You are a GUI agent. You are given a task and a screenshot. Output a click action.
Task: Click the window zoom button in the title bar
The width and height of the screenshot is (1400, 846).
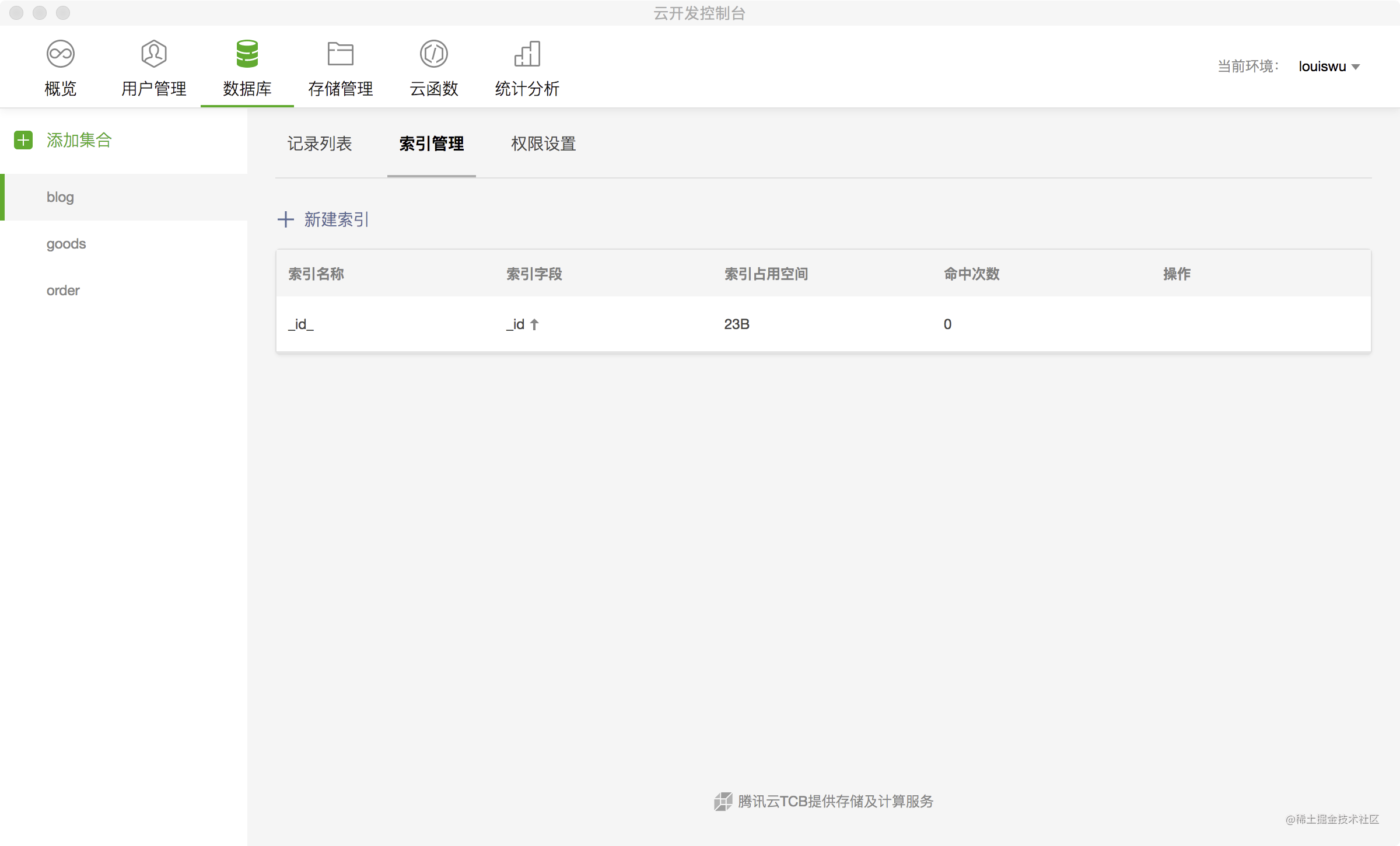coord(63,13)
